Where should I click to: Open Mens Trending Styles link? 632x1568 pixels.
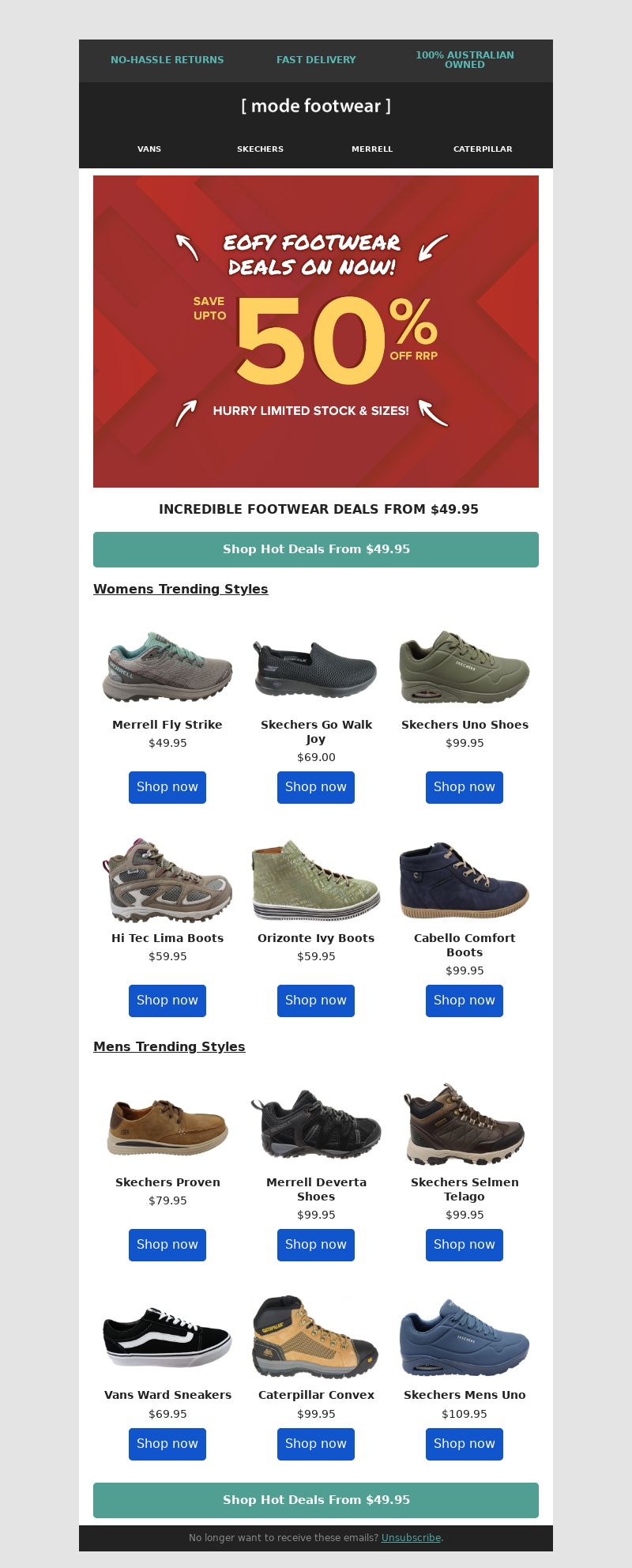pyautogui.click(x=169, y=1046)
